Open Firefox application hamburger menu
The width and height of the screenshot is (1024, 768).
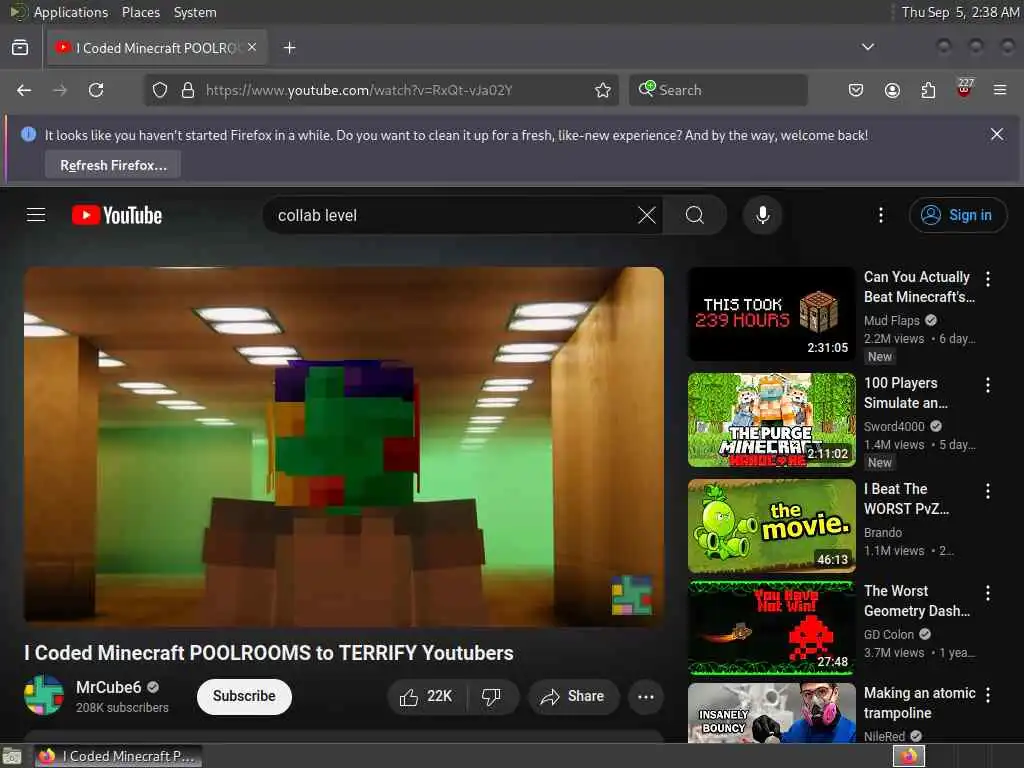point(1000,90)
